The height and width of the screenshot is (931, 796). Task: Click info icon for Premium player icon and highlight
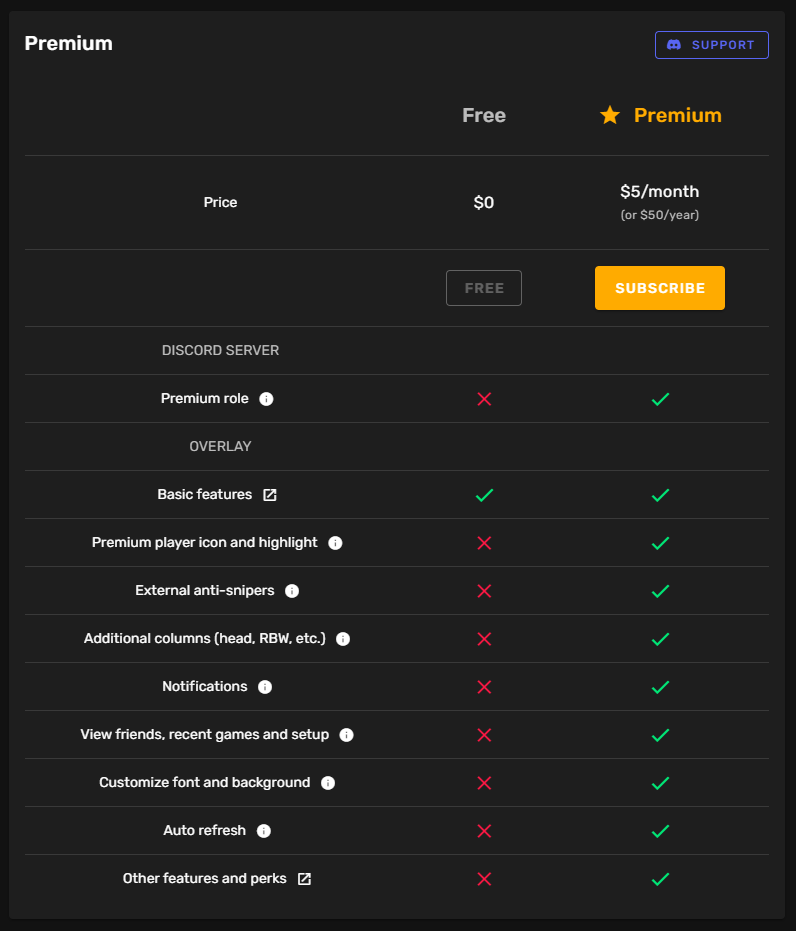click(x=335, y=543)
